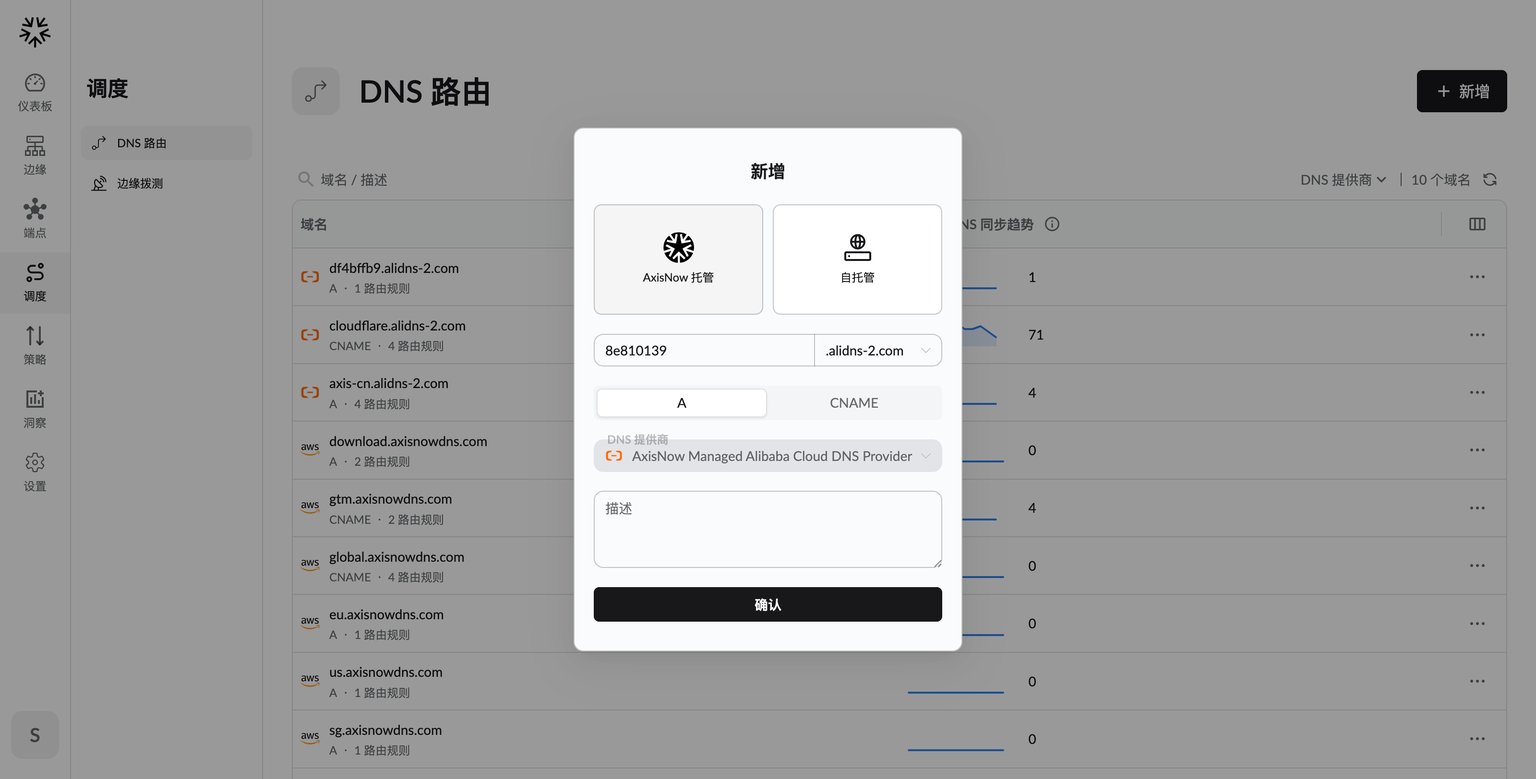Open 洞察 insights in sidebar
The image size is (1536, 779).
35,409
